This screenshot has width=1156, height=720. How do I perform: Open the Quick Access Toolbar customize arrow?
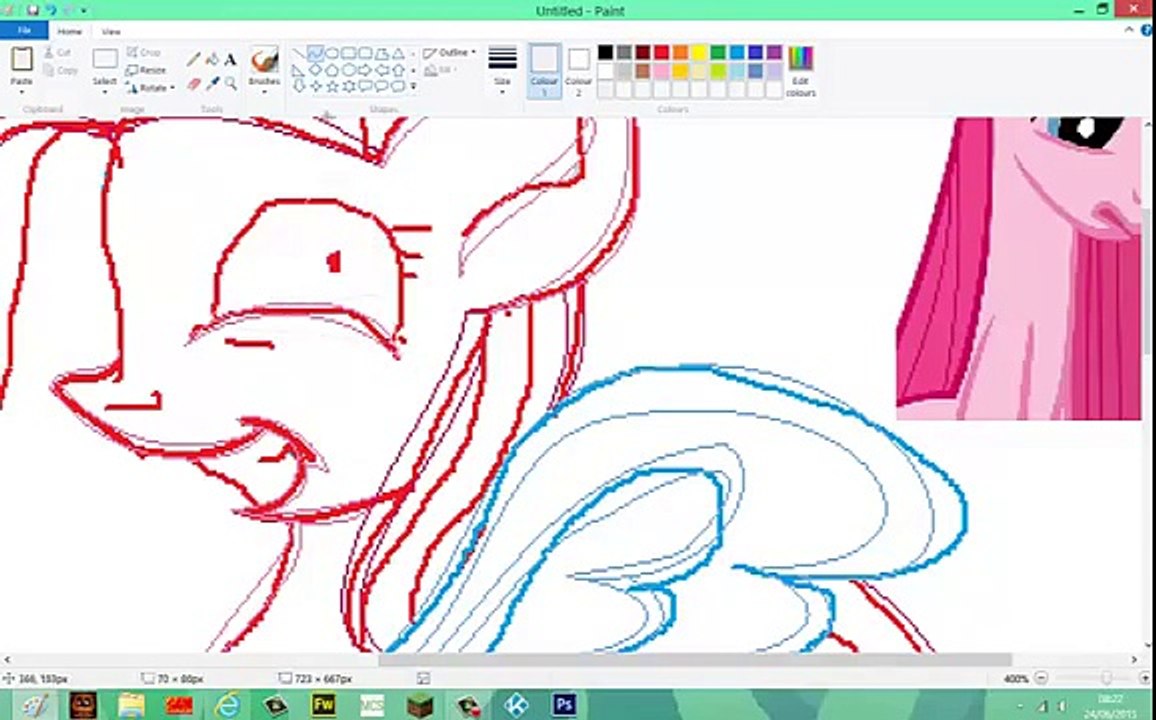pos(83,10)
